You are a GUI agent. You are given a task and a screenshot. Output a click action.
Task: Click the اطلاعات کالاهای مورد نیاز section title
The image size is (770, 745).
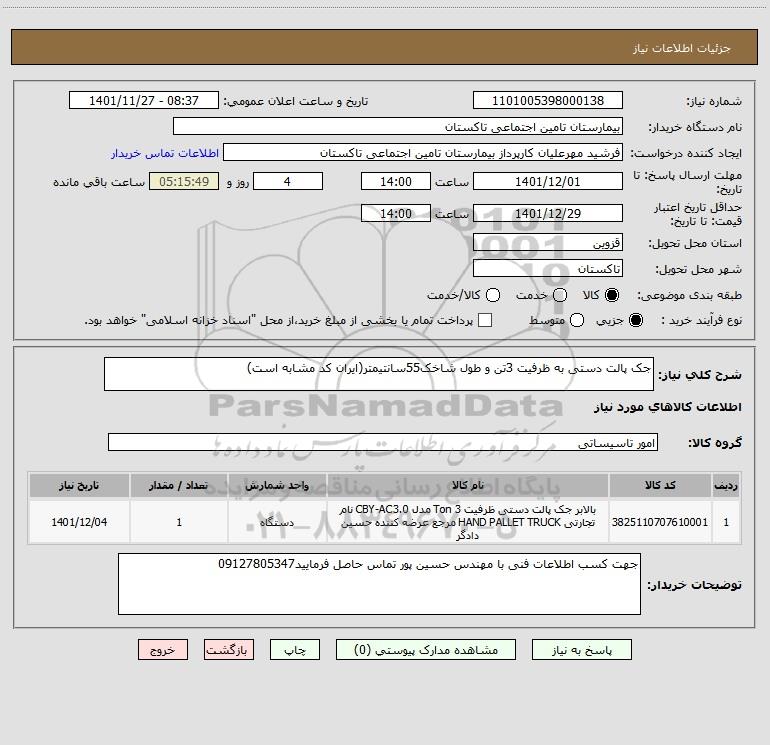(x=668, y=407)
